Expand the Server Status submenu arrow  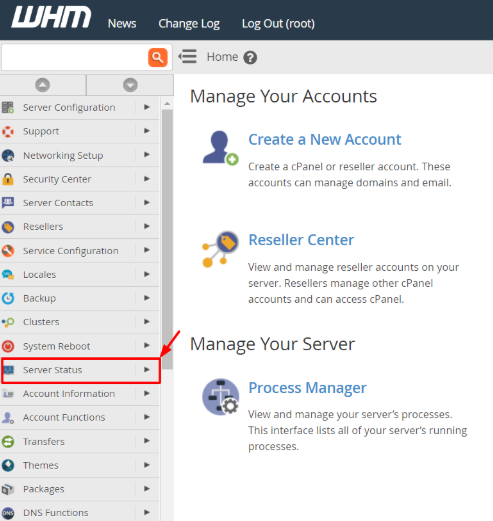[147, 369]
